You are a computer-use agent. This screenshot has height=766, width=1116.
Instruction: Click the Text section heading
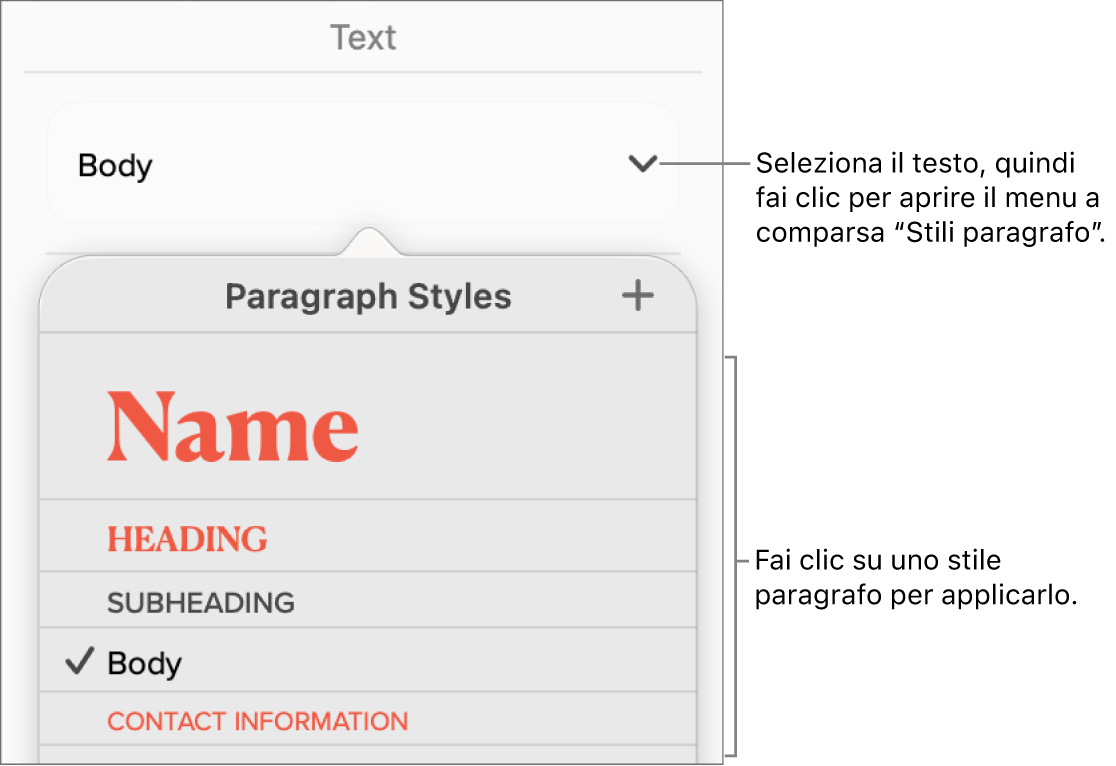tap(363, 38)
